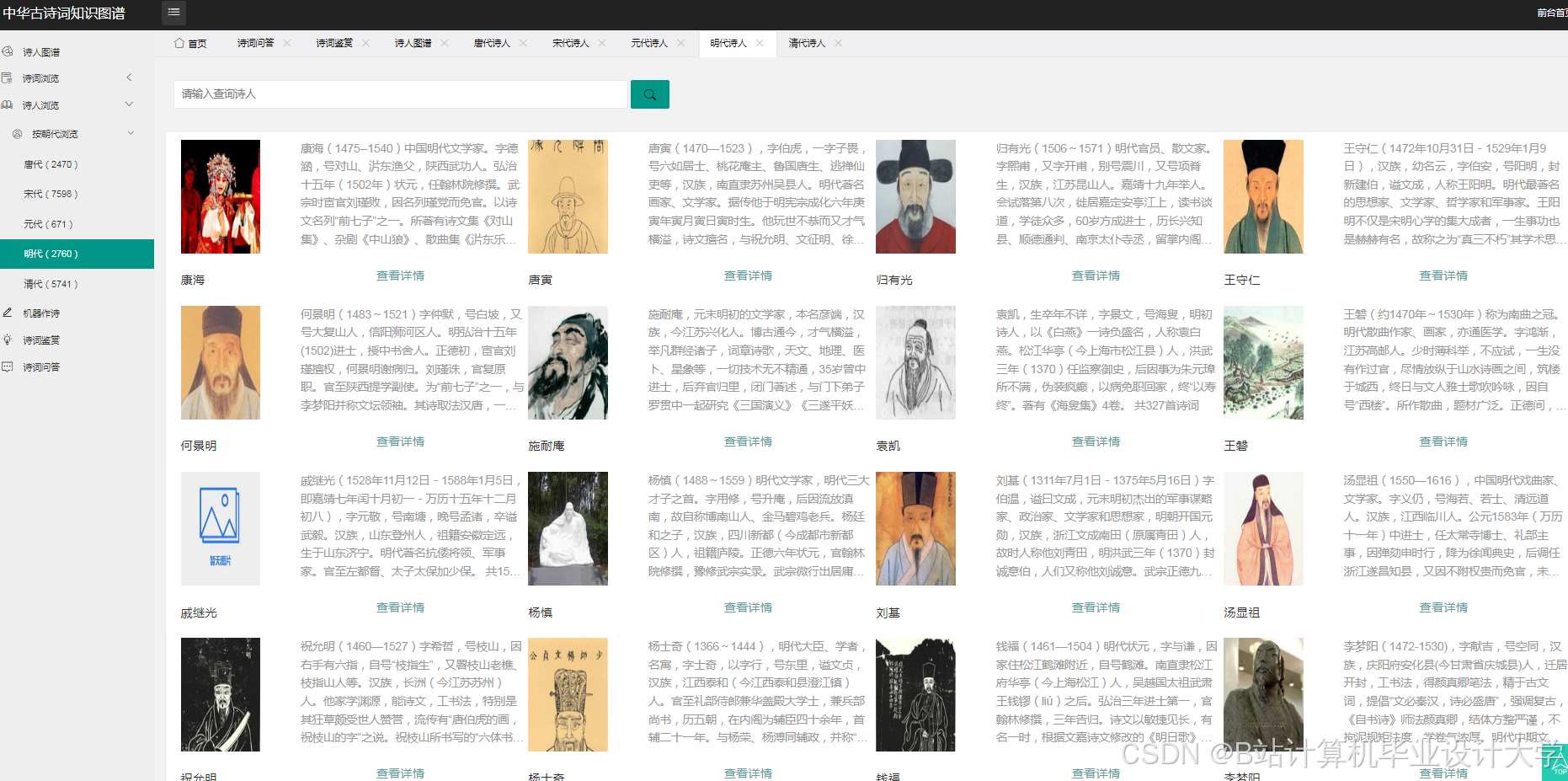Open 诗词问答 via its chat bubble icon
The image size is (1568, 781).
(8, 366)
